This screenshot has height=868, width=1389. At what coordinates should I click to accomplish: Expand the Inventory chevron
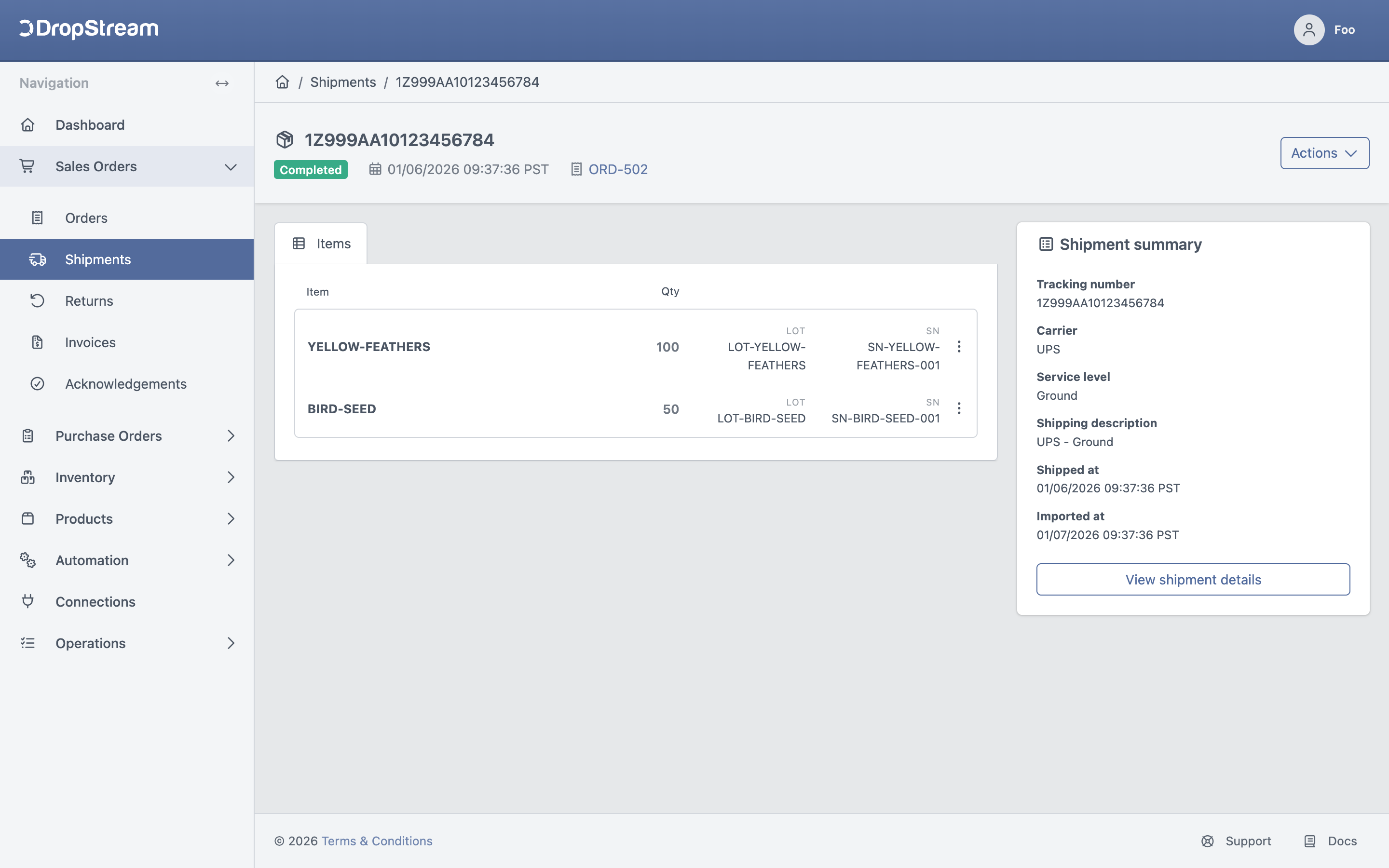(x=231, y=477)
